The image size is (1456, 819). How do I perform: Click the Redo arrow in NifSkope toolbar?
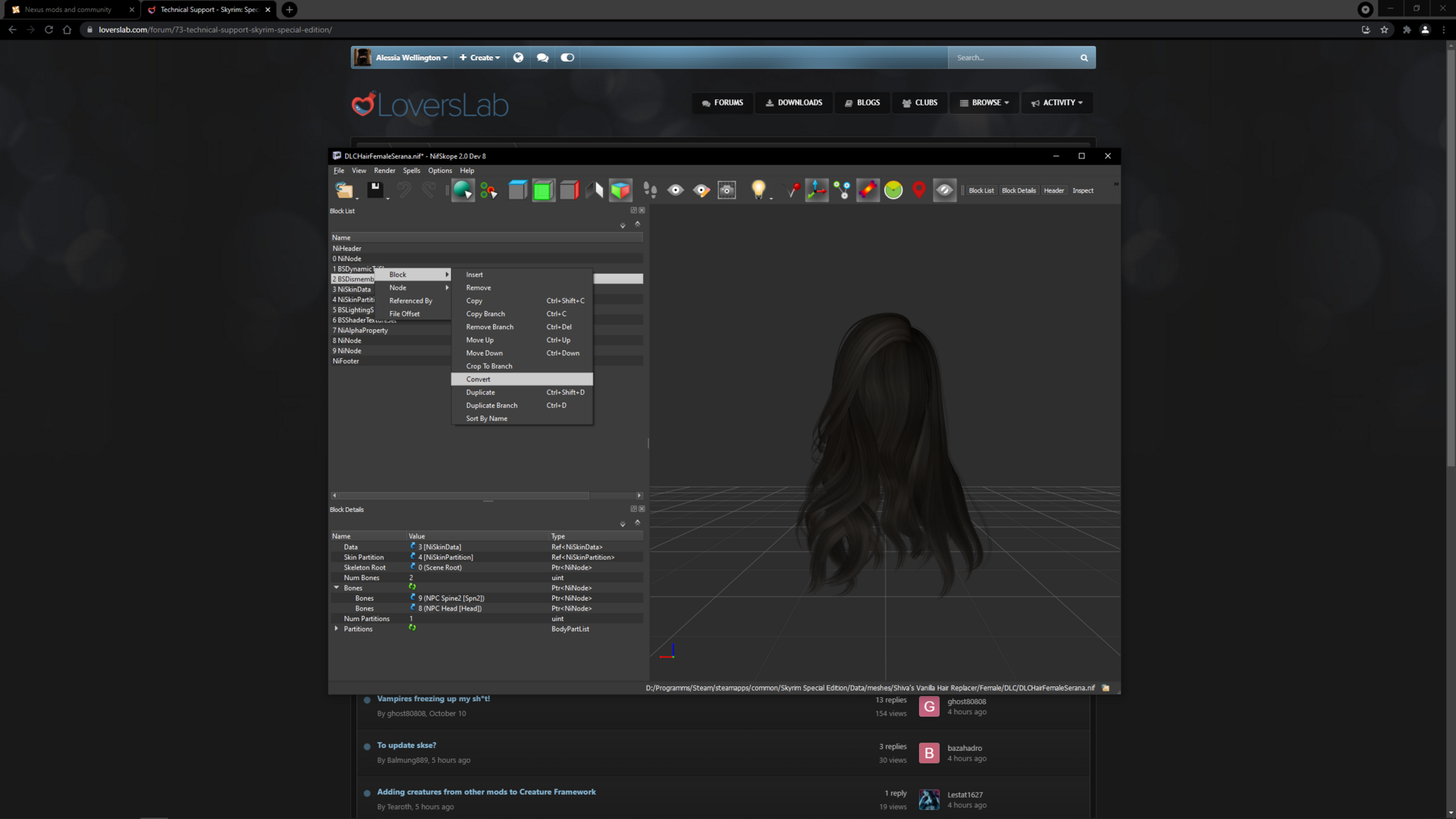tap(429, 190)
